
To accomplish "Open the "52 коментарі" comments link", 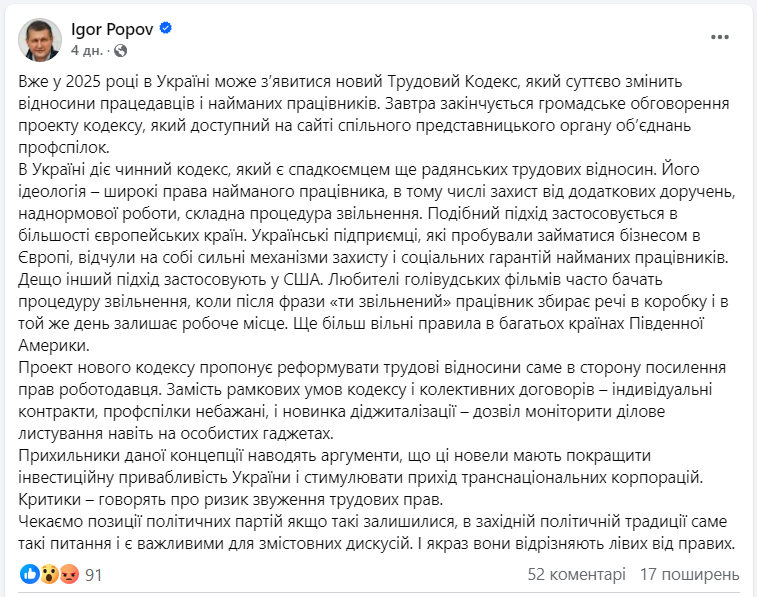I will pyautogui.click(x=575, y=575).
